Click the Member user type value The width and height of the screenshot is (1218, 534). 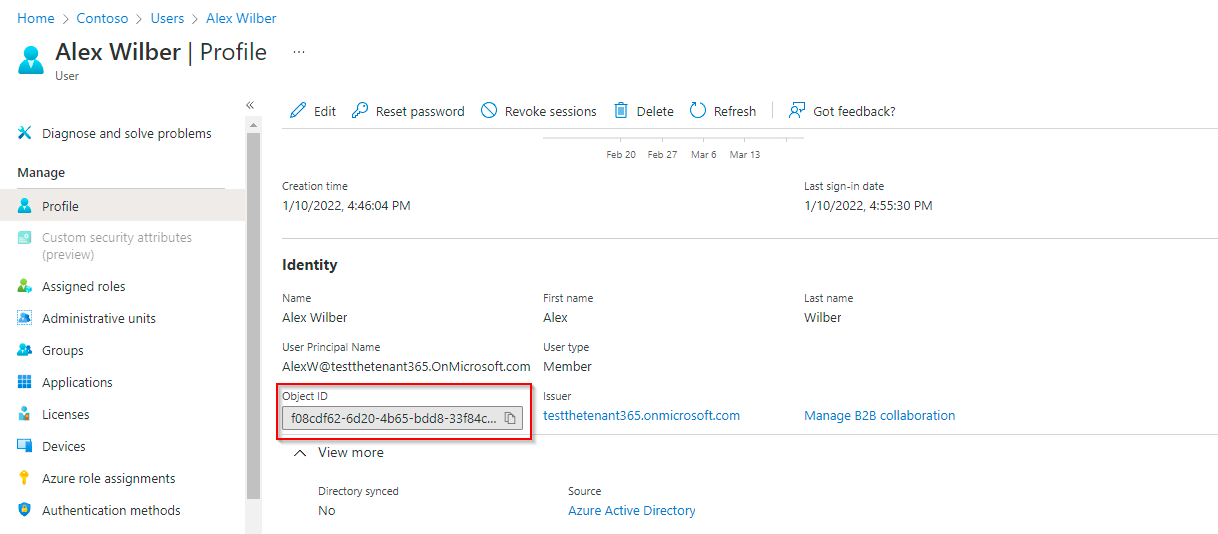(x=567, y=366)
